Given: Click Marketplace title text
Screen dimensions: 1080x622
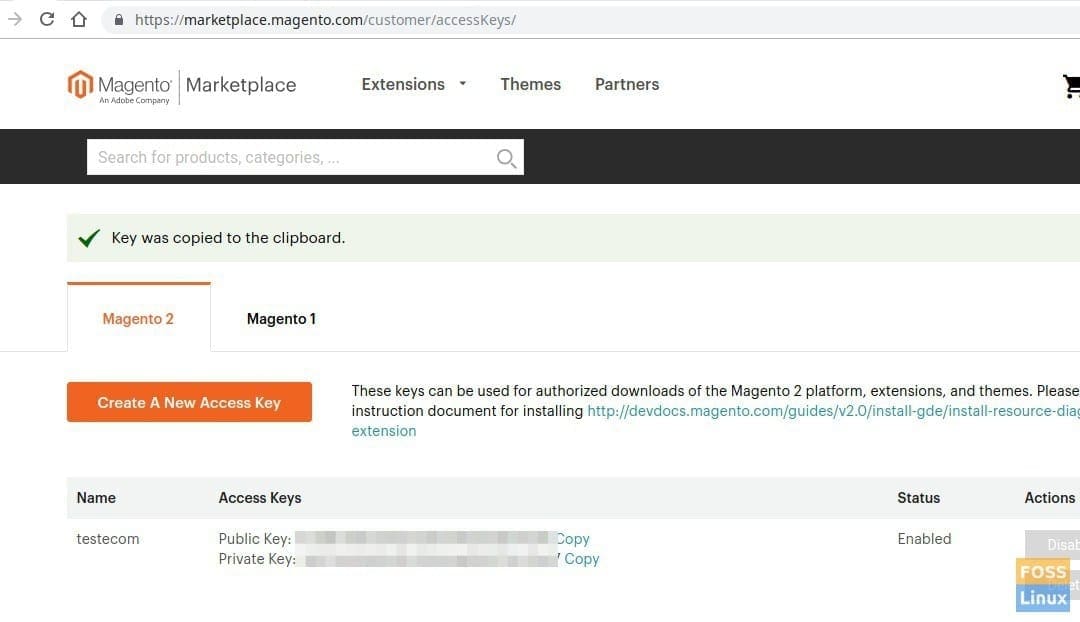Looking at the screenshot, I should pyautogui.click(x=241, y=85).
